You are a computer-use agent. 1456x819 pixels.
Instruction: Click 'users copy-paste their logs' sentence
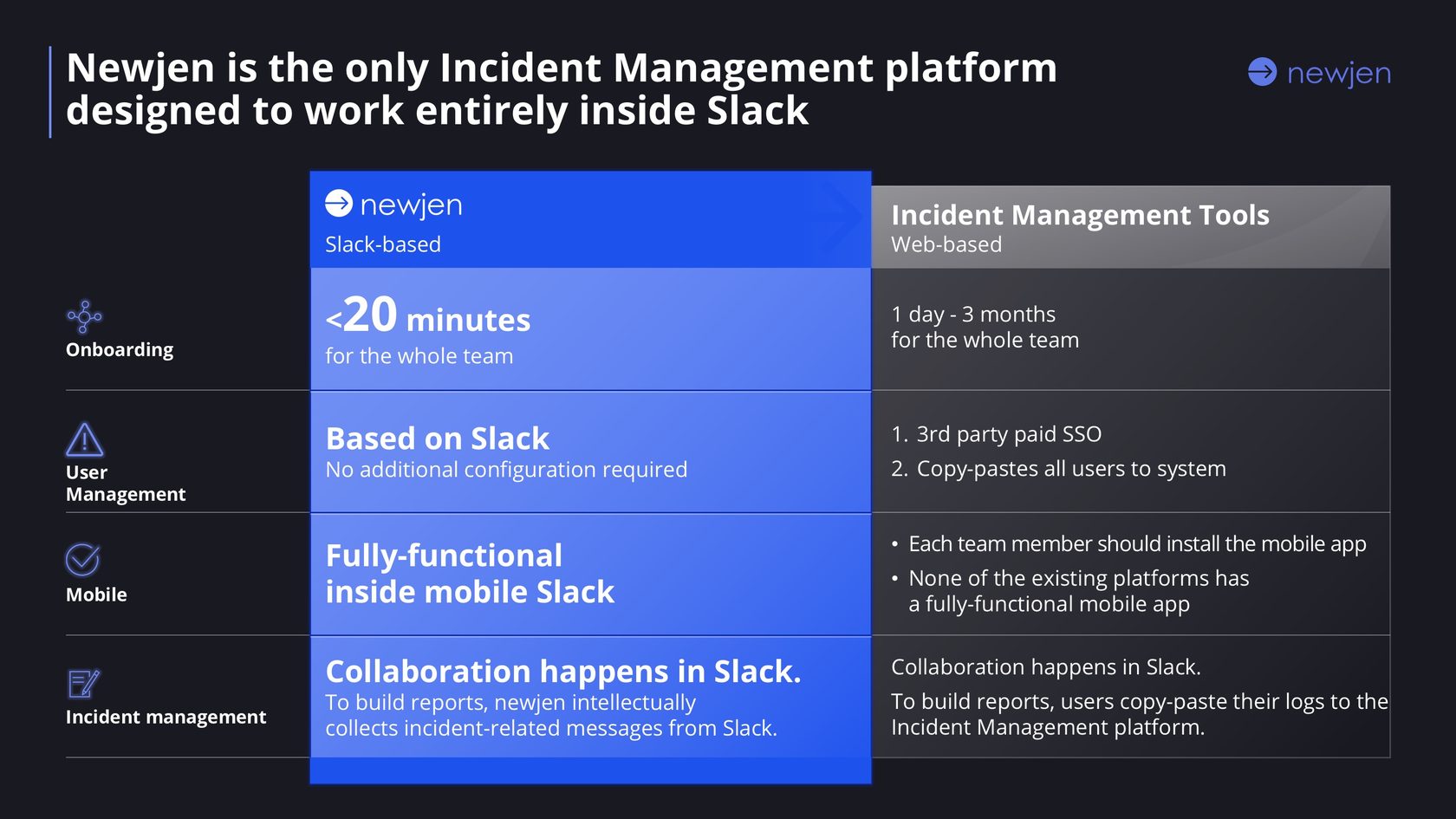tap(1140, 714)
